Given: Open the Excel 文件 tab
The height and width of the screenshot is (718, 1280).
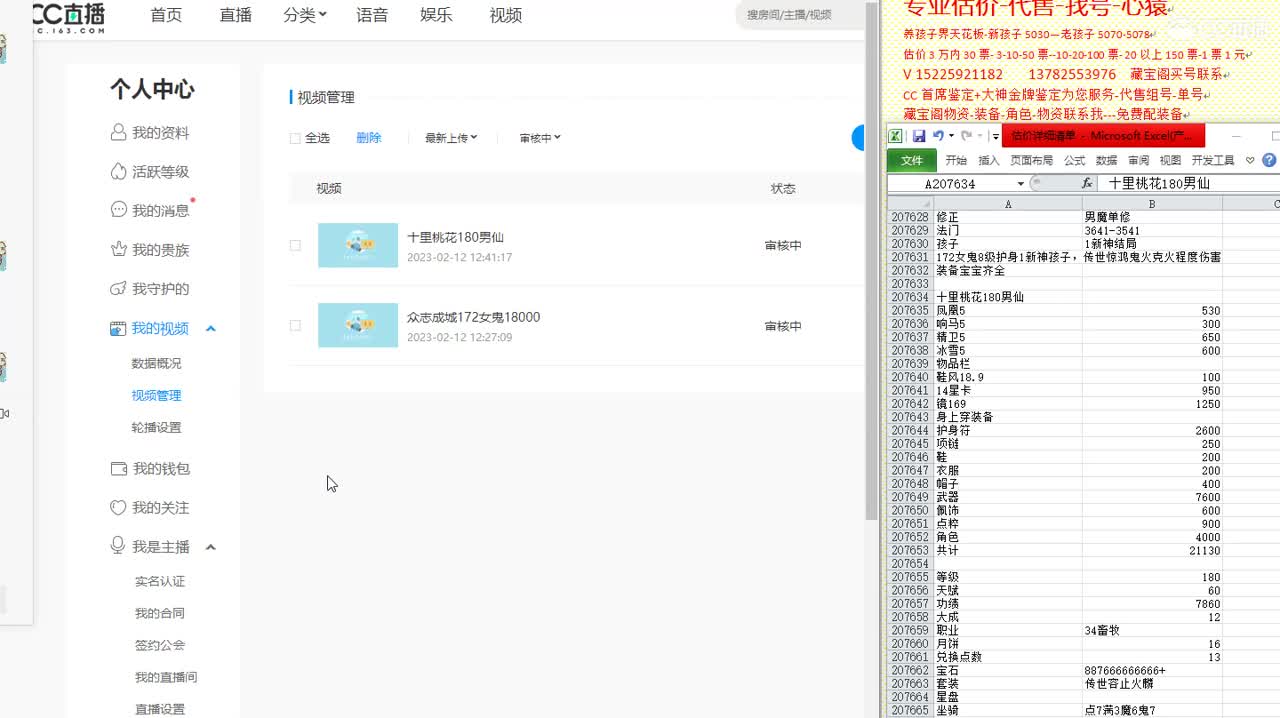Looking at the screenshot, I should click(912, 160).
